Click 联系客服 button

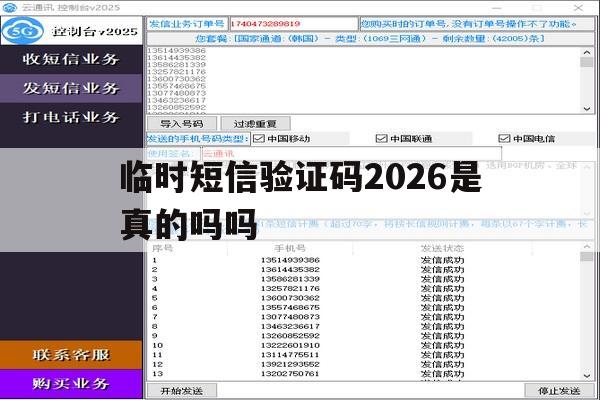(x=71, y=355)
